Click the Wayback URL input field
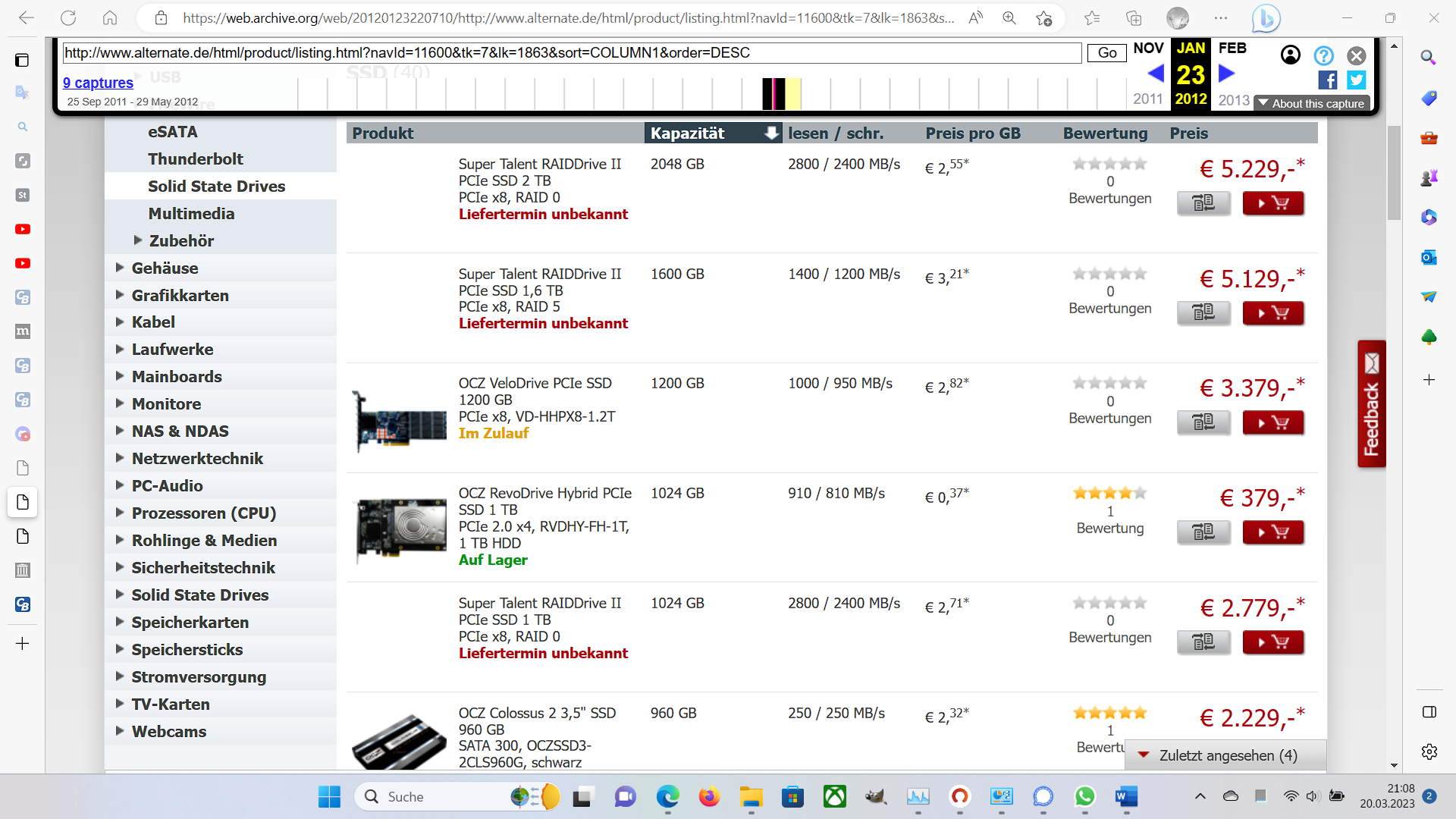 [x=571, y=53]
